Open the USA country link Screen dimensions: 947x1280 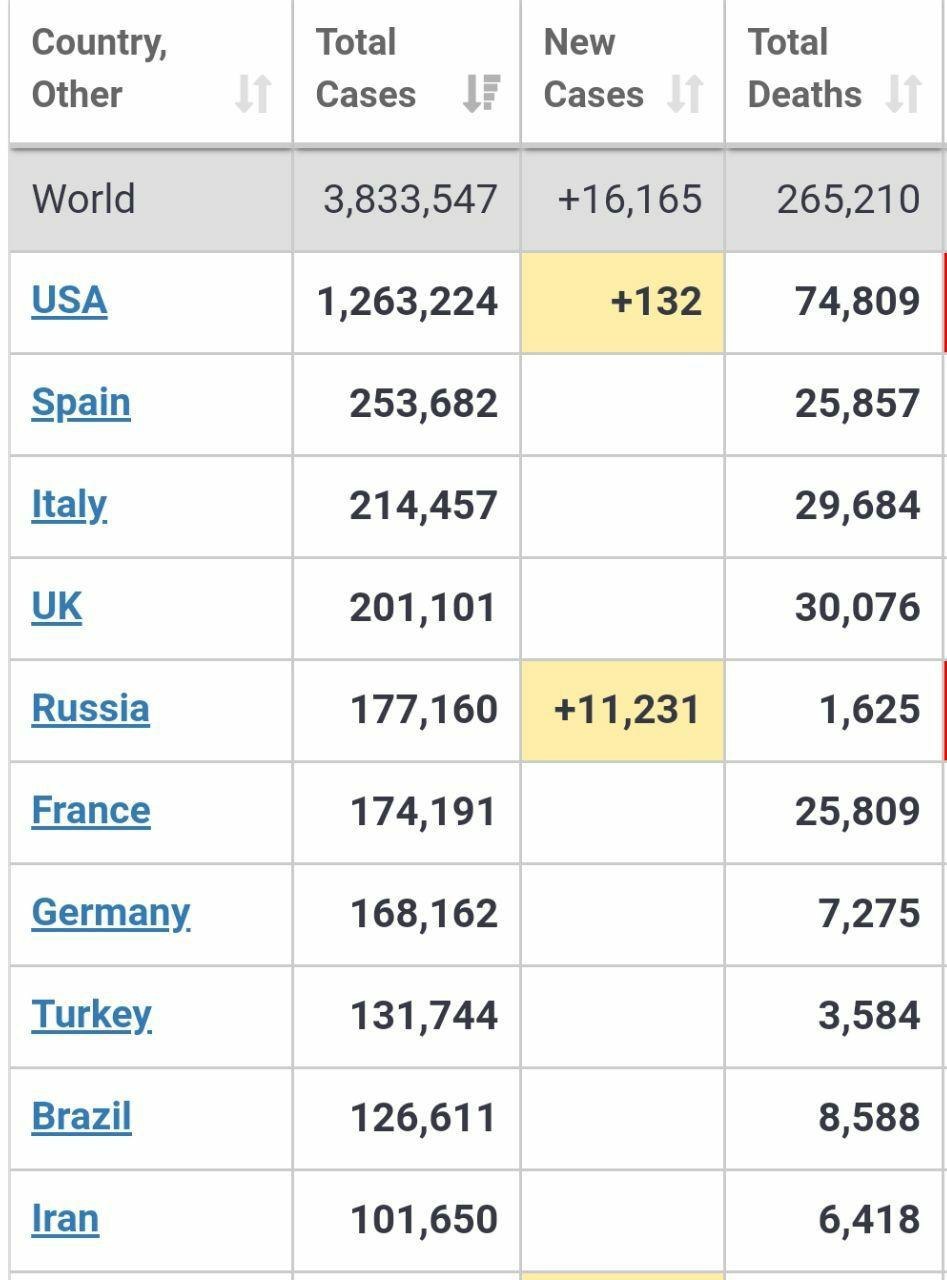tap(69, 301)
